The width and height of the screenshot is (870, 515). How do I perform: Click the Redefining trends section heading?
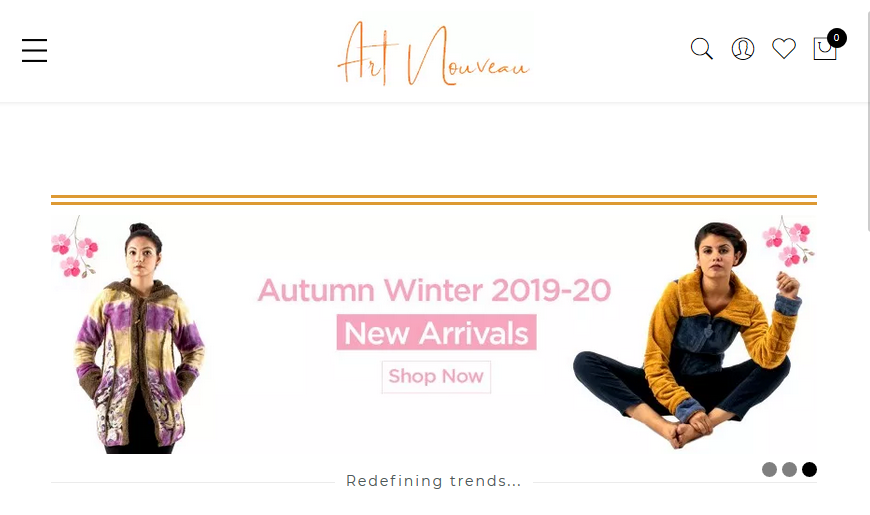(x=433, y=481)
